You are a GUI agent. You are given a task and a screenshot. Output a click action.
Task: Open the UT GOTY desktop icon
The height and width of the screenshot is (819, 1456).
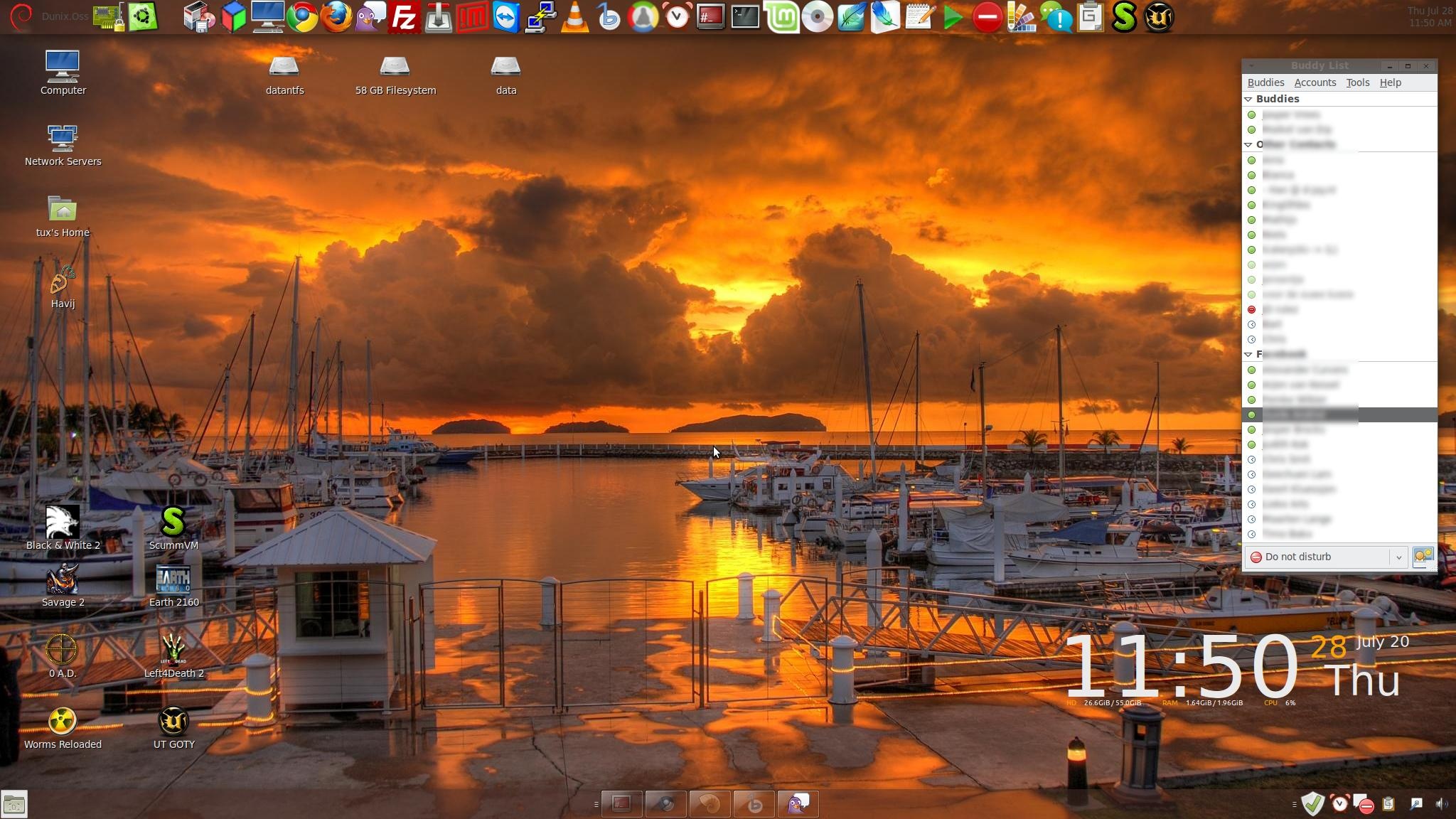tap(173, 727)
